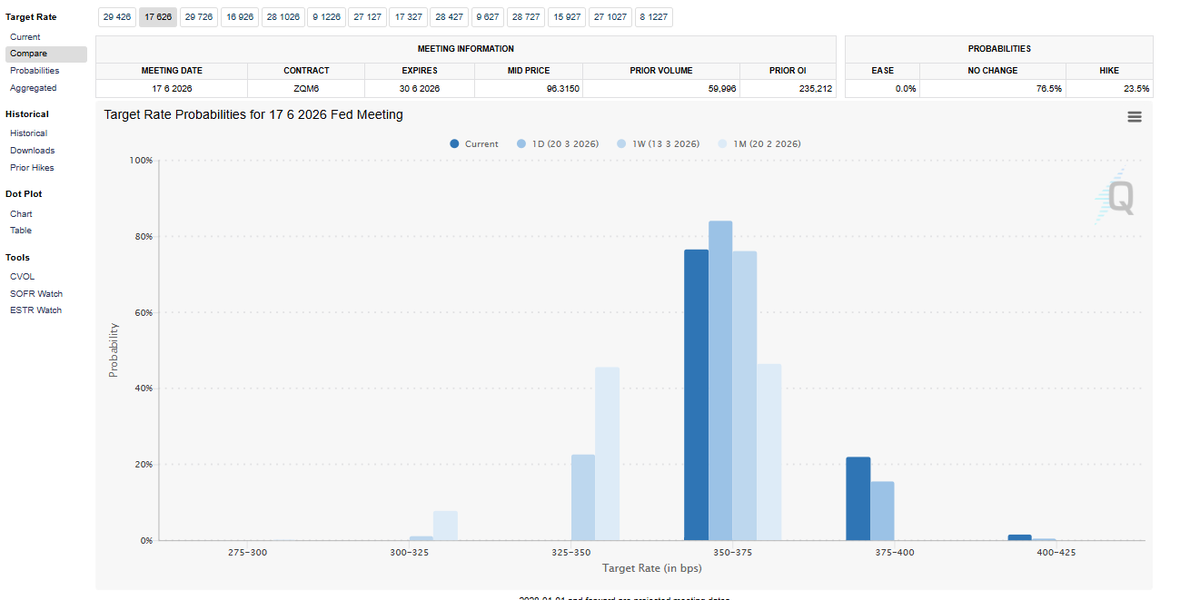Click the Current bar for 400-425
1200x600 pixels.
click(1020, 537)
